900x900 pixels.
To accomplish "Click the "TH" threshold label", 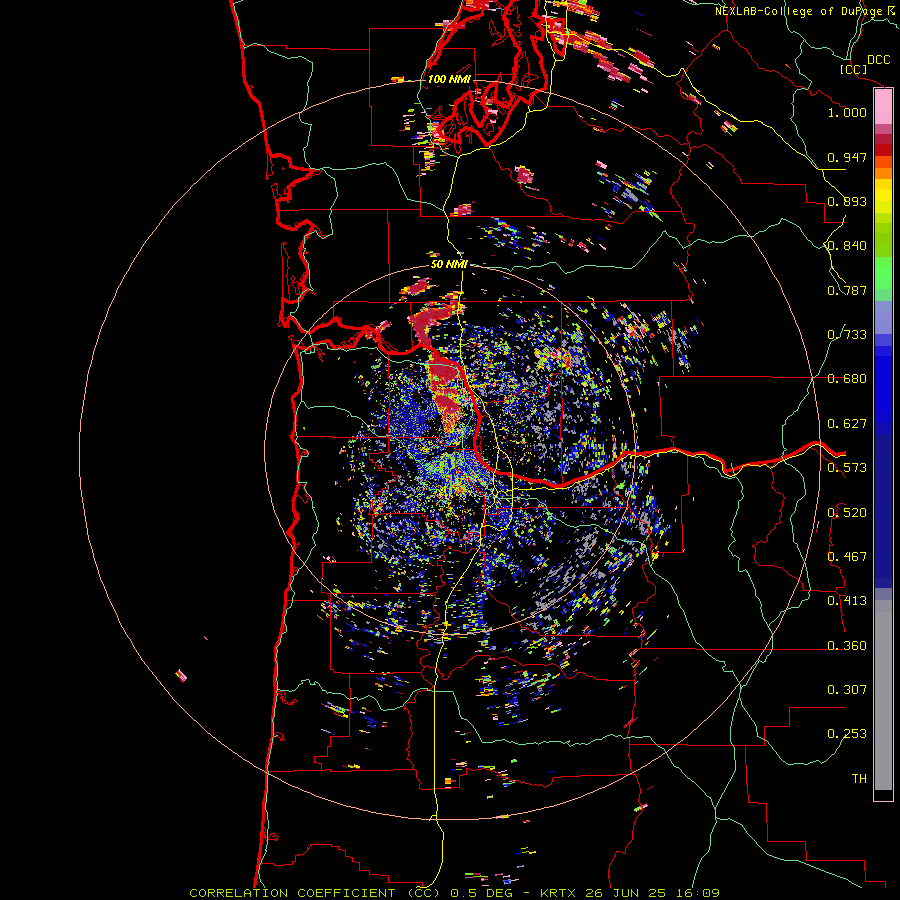I will (x=859, y=779).
